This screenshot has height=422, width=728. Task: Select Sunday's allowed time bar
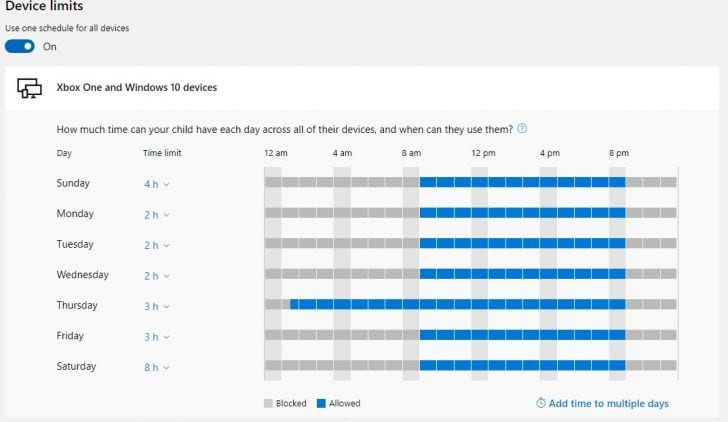522,182
